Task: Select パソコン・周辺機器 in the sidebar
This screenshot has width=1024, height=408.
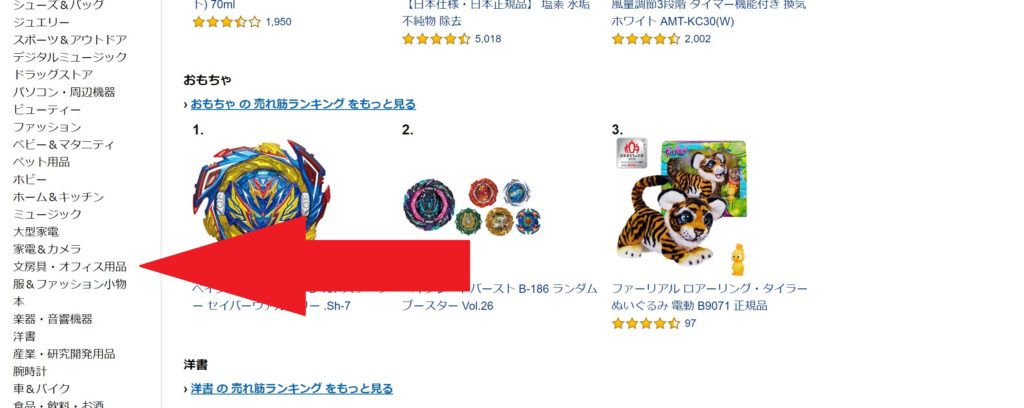Action: (x=64, y=92)
